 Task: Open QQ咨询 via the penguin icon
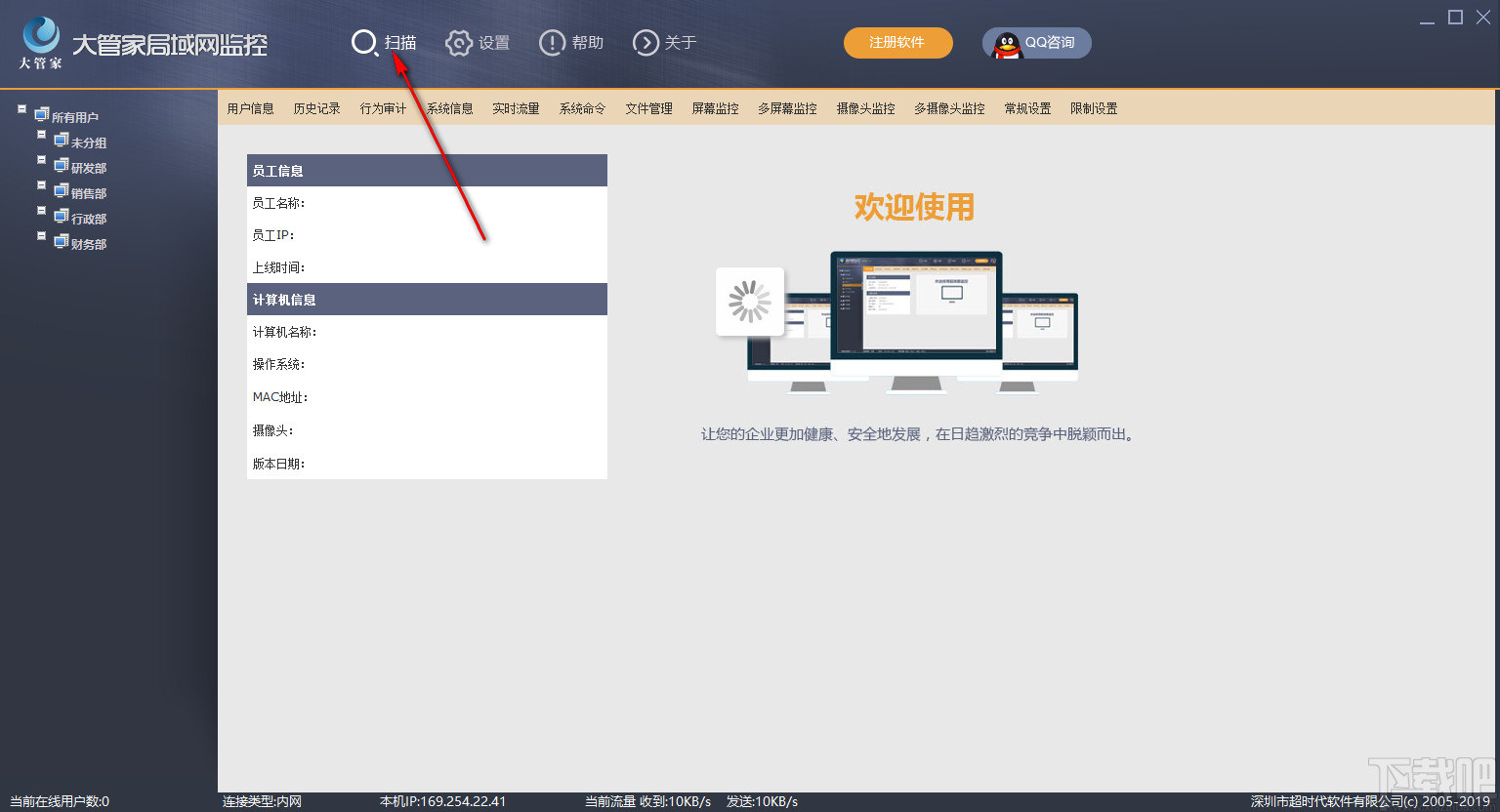(x=1006, y=42)
